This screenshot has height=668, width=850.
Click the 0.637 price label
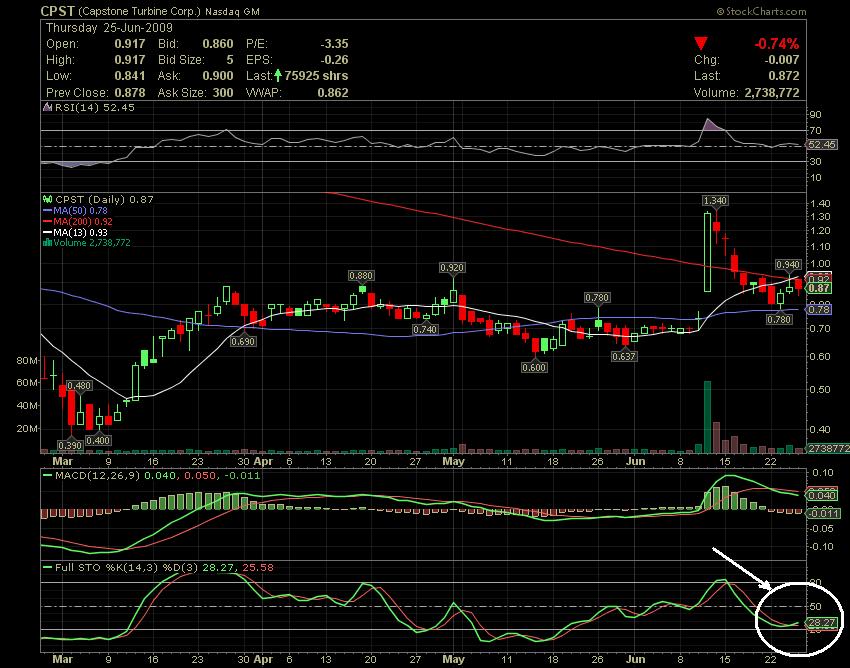(624, 356)
